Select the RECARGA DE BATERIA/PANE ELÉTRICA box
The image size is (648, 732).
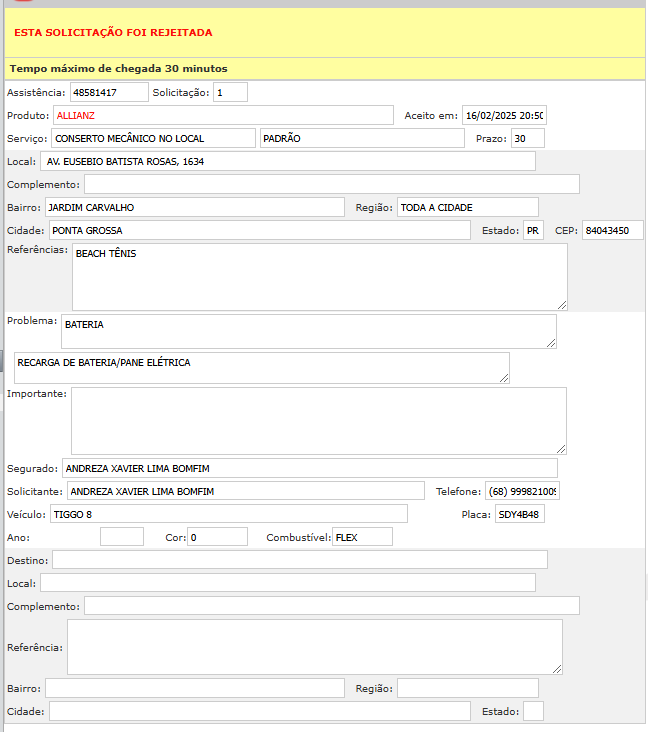tap(261, 367)
